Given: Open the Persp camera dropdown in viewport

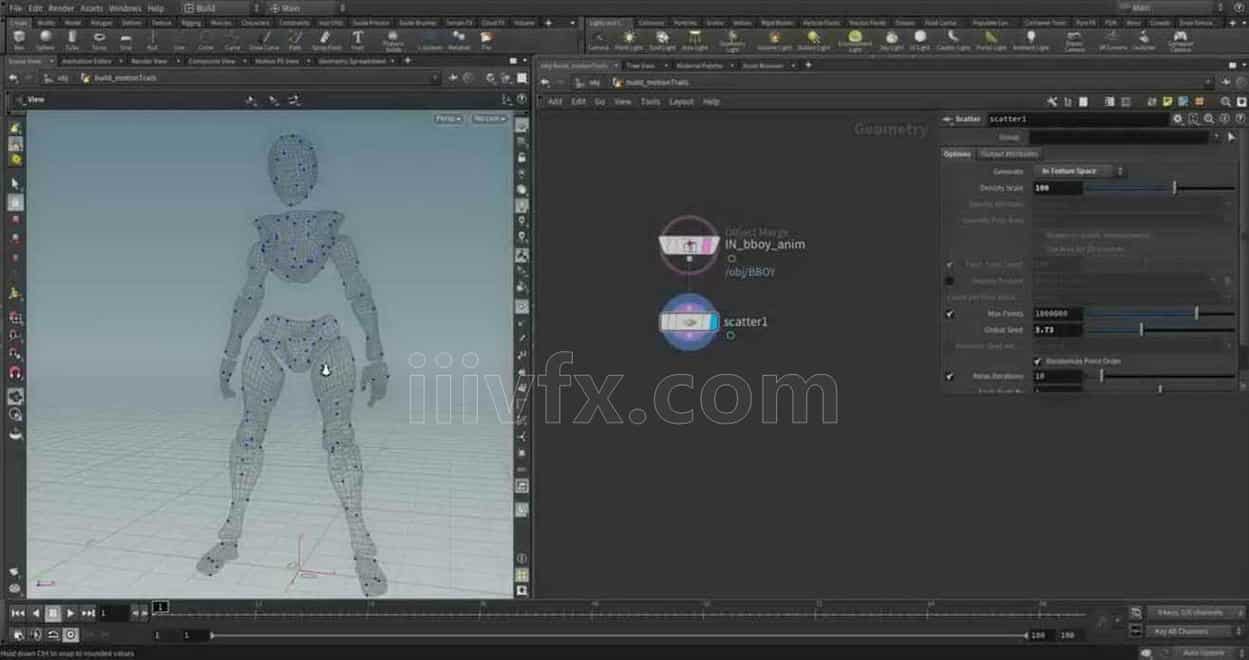Looking at the screenshot, I should 448,119.
